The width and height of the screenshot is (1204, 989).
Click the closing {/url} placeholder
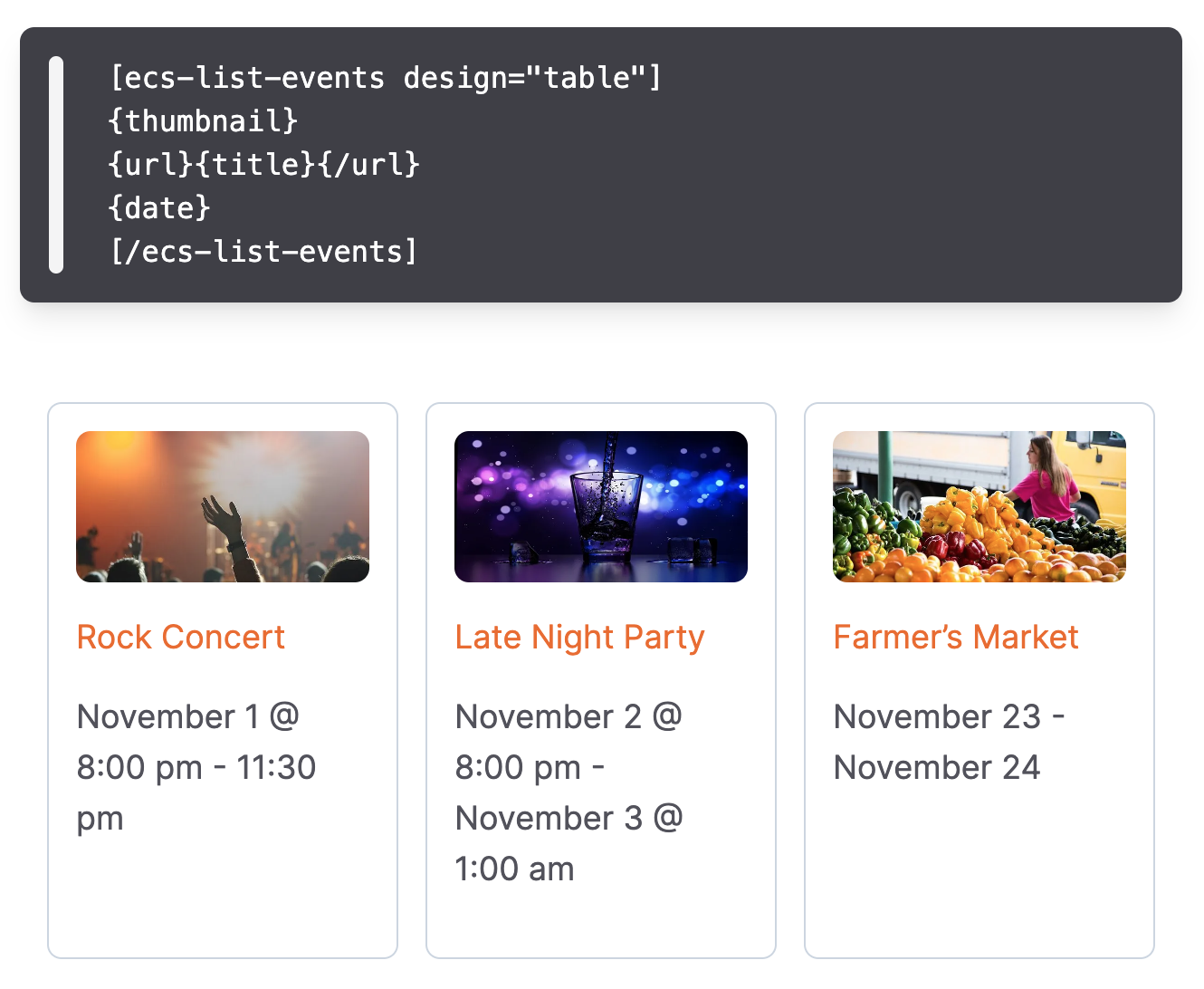369,165
